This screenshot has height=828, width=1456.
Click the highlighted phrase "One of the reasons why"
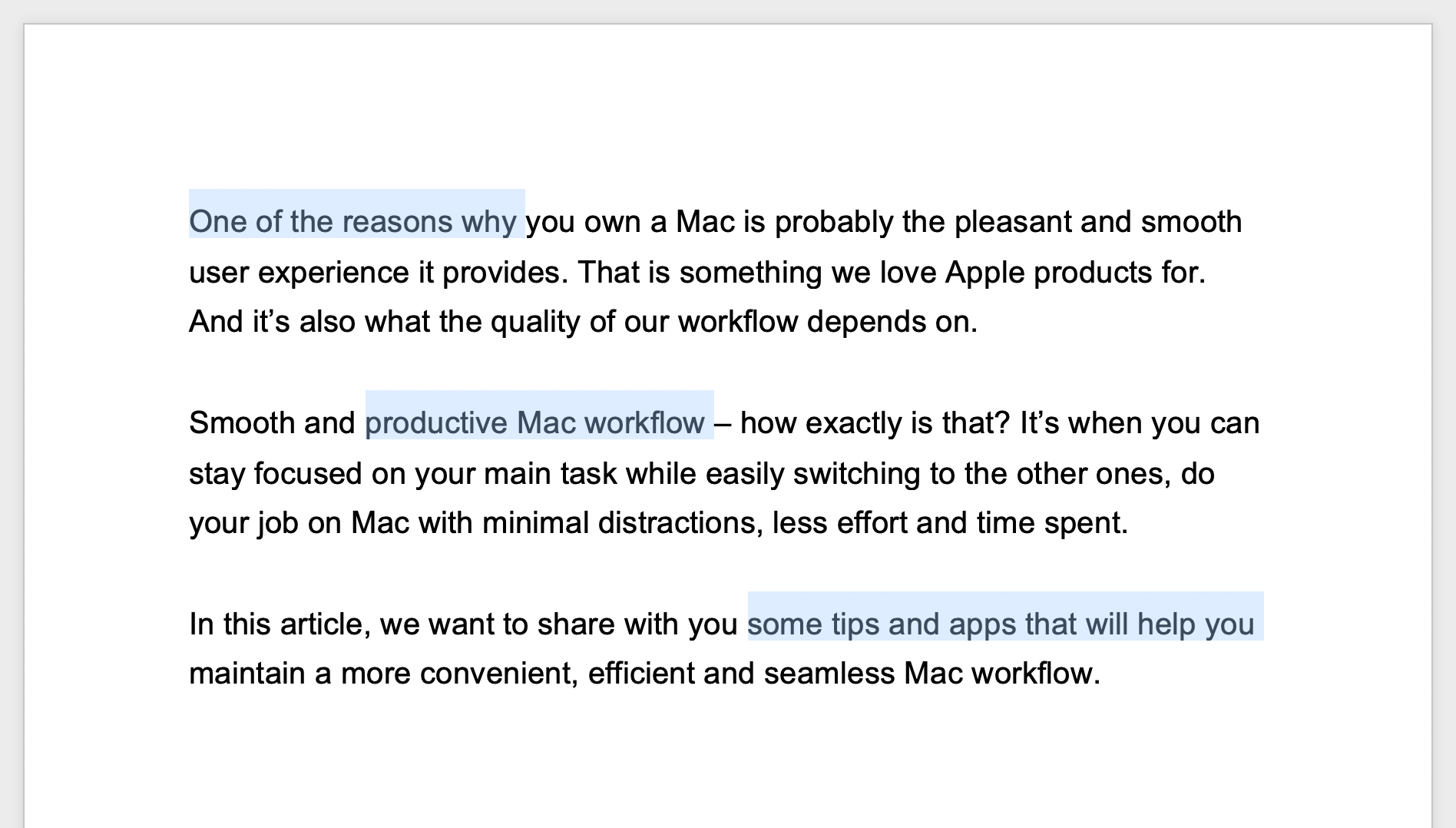click(352, 222)
